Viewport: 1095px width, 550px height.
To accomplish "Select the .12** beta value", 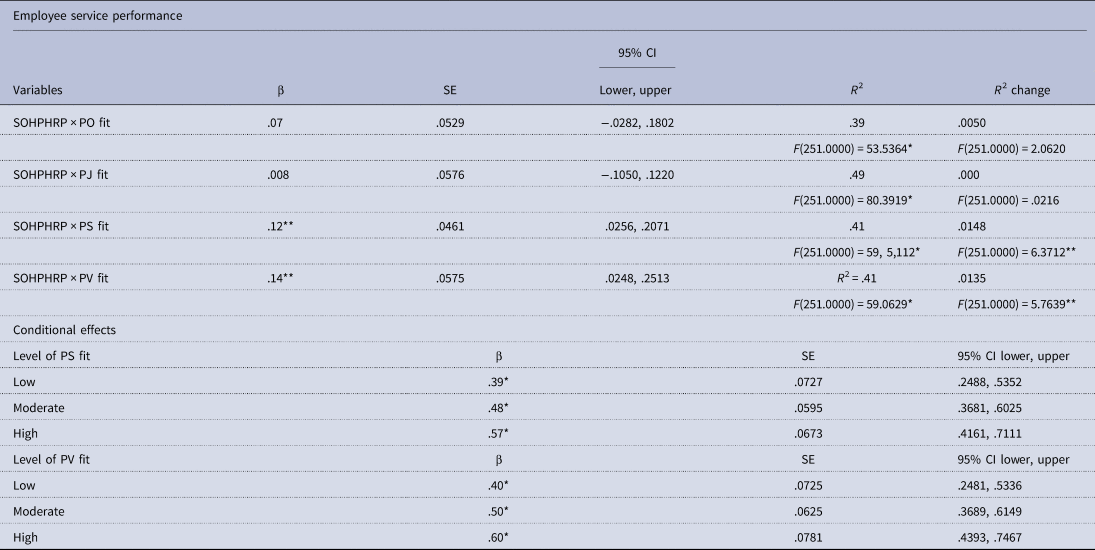I will click(280, 226).
